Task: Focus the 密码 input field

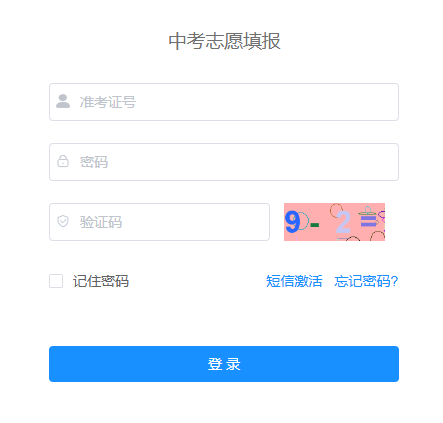Action: pos(224,162)
